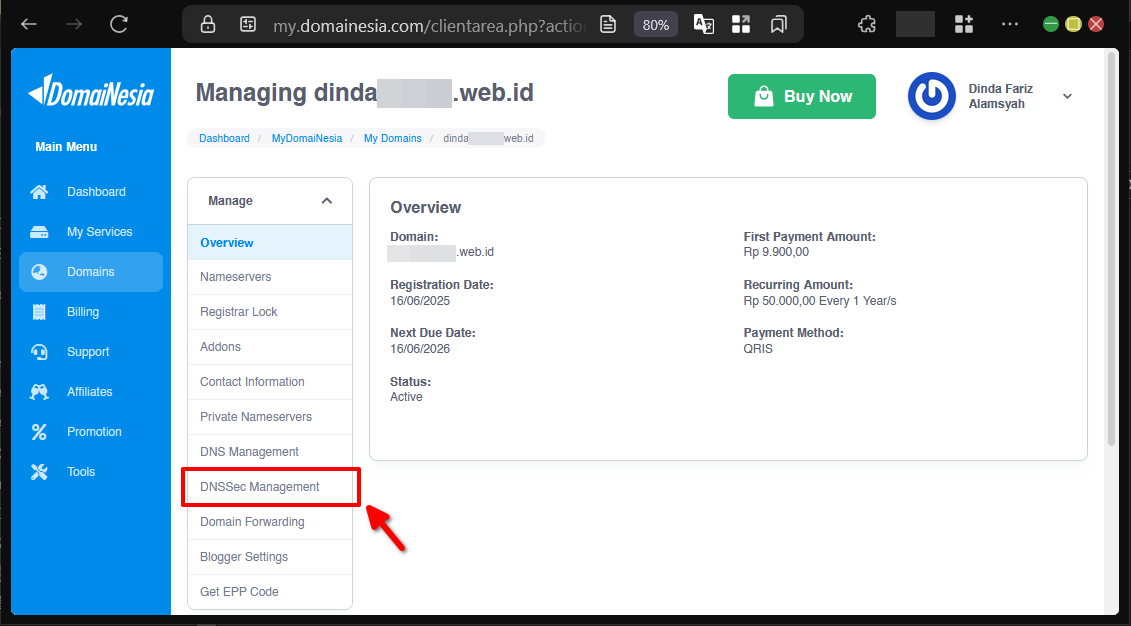Open site permissions settings icon

coord(247,25)
